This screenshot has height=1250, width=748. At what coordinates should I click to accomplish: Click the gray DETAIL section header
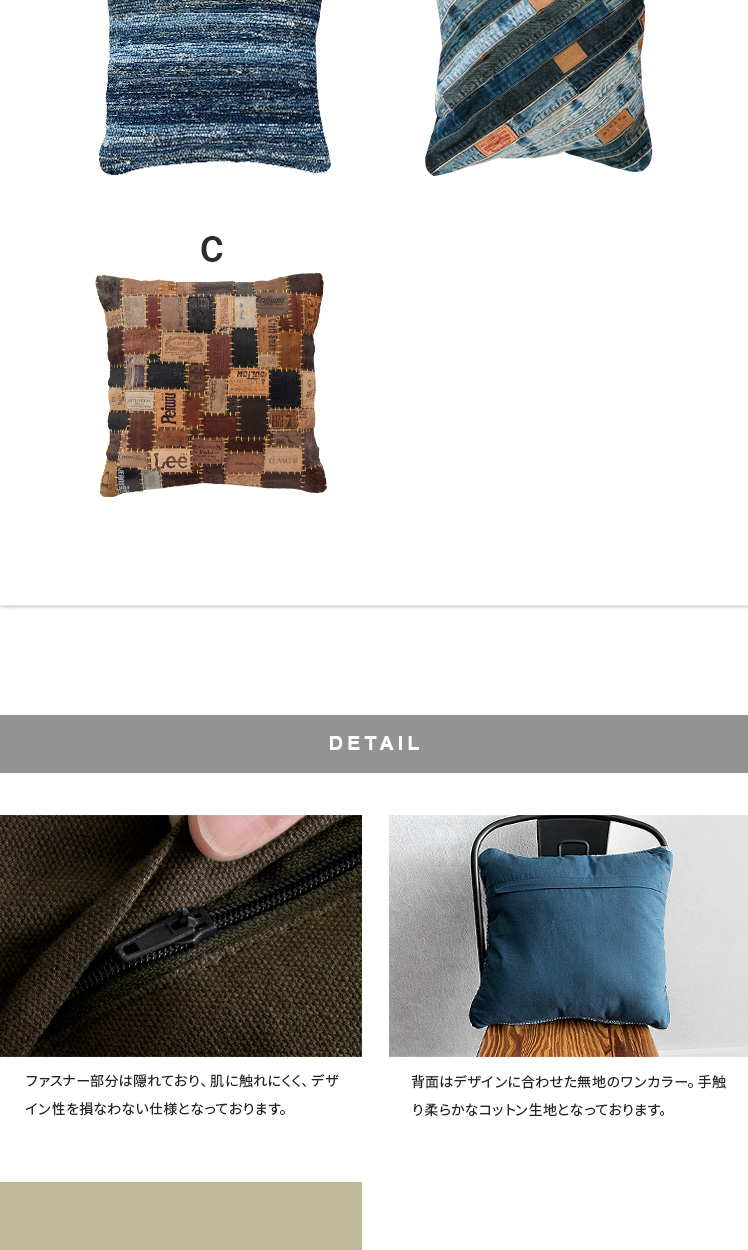click(374, 744)
